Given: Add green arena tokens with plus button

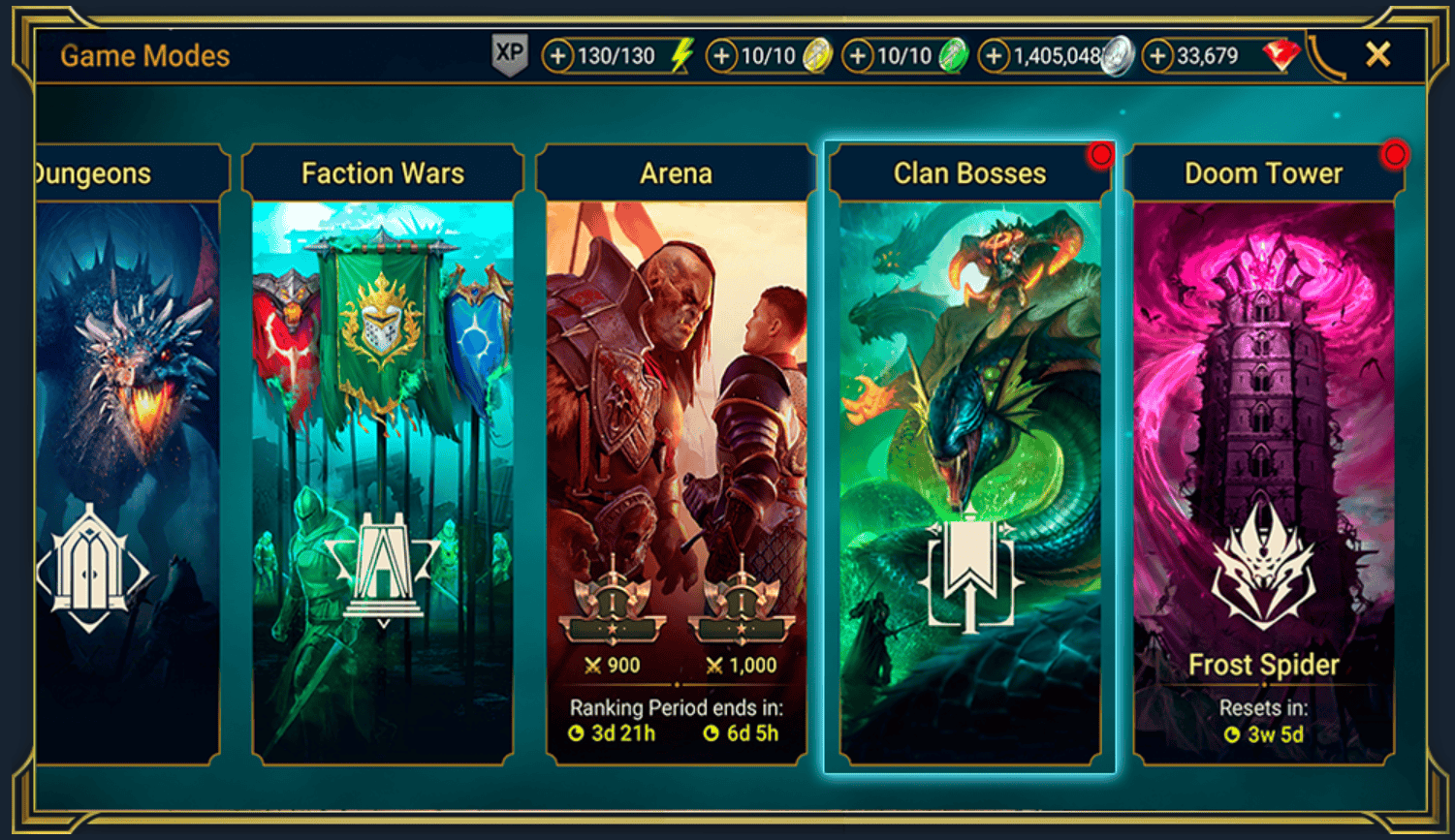Looking at the screenshot, I should tap(857, 56).
